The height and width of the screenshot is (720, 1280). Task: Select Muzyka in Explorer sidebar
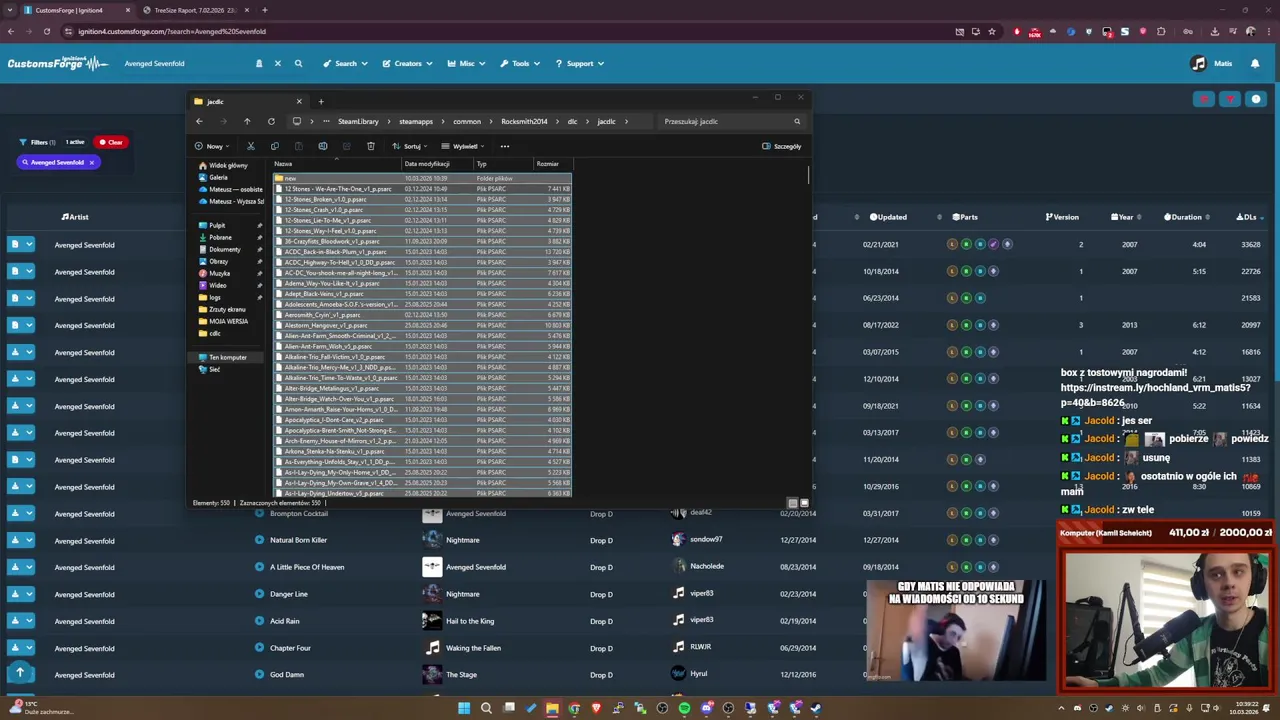tap(219, 273)
